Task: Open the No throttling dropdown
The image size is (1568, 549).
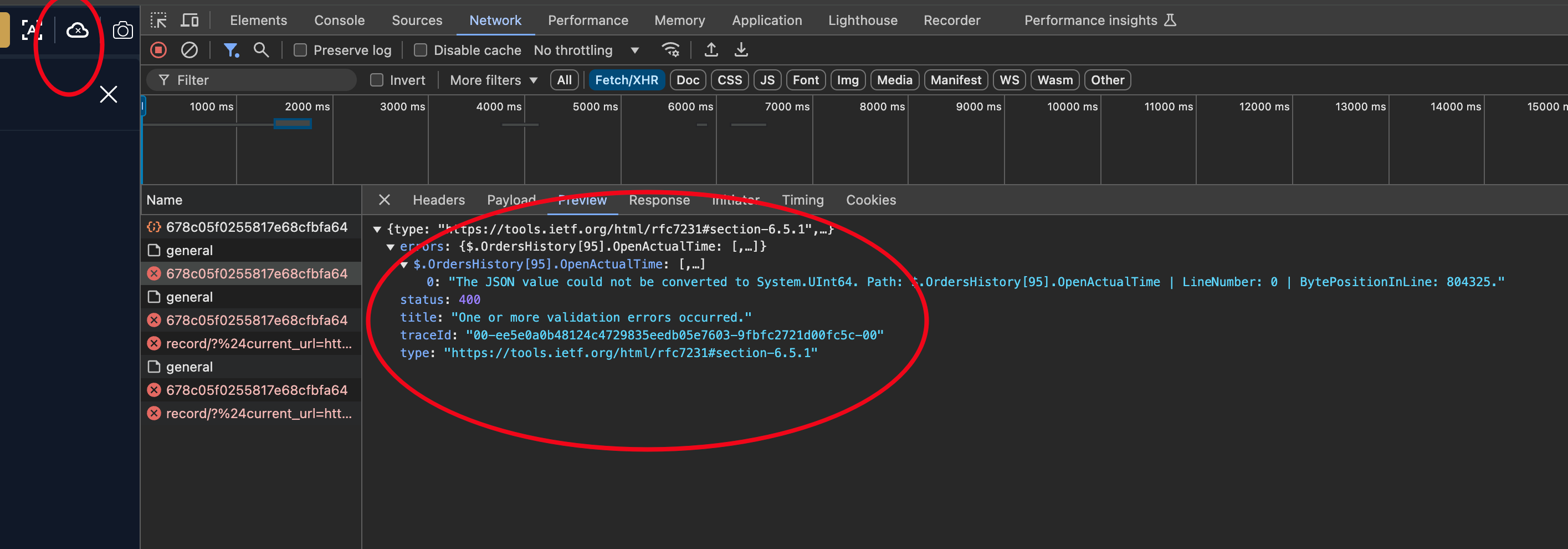Action: 587,50
